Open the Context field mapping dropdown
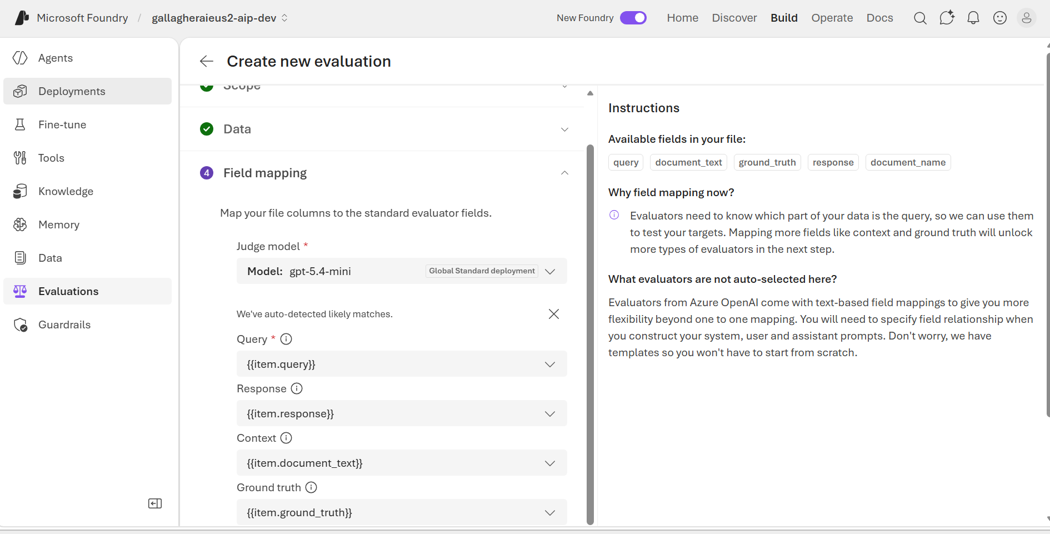Image resolution: width=1050 pixels, height=534 pixels. click(402, 463)
